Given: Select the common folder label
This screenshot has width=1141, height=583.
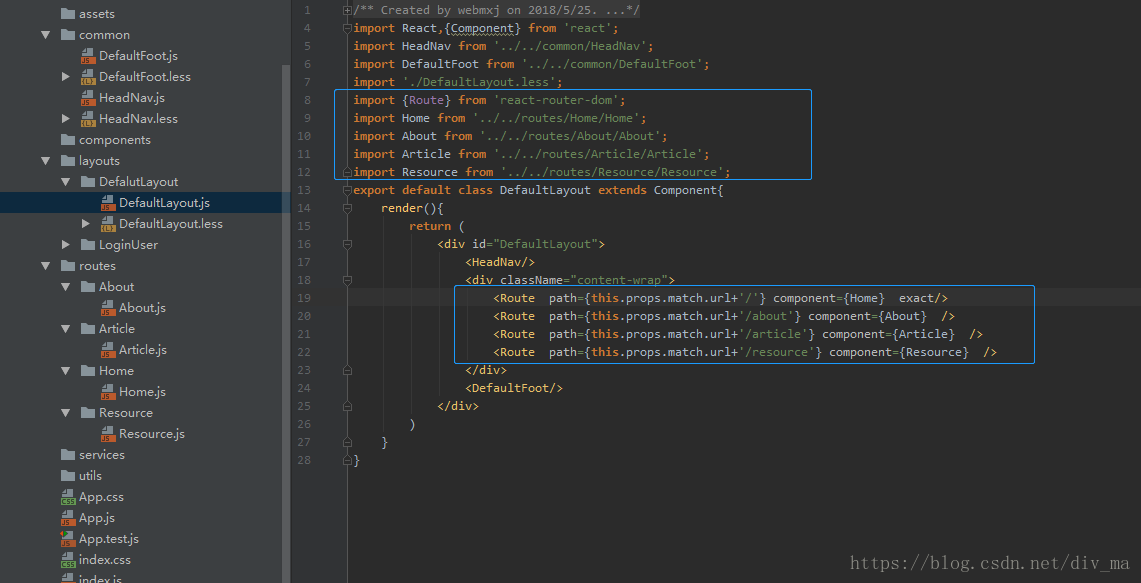Looking at the screenshot, I should (104, 35).
